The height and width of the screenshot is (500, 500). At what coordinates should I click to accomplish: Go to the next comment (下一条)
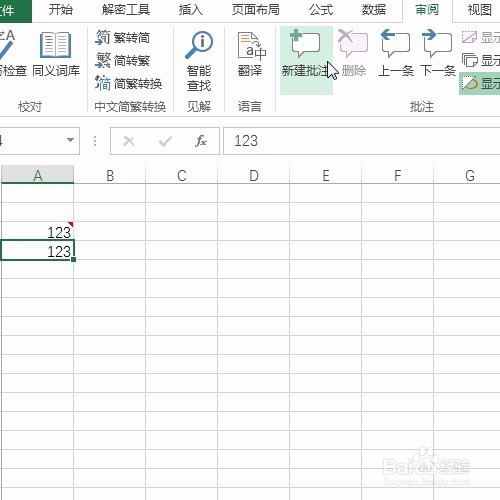(438, 53)
